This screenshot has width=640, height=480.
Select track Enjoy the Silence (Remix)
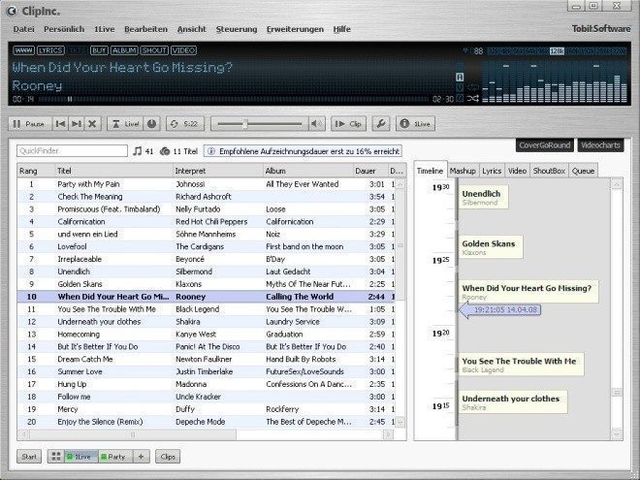(x=207, y=422)
